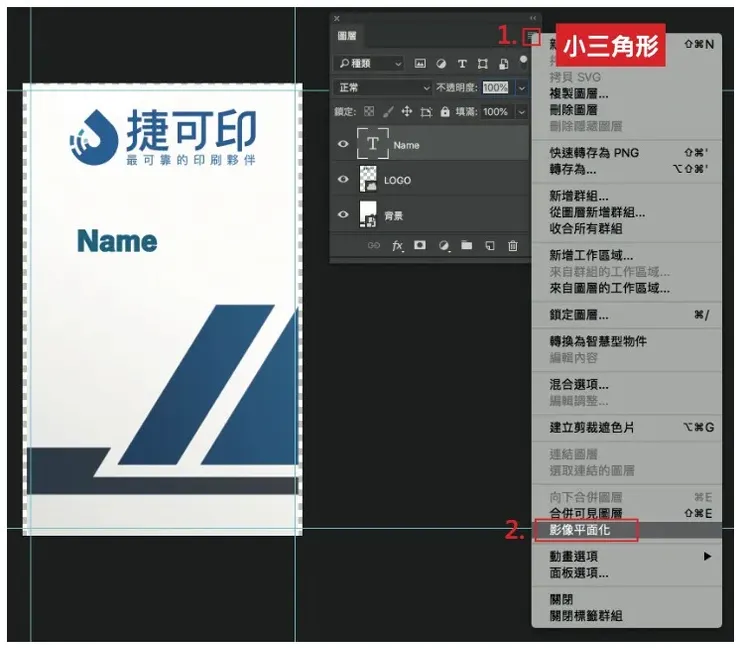This screenshot has width=740, height=648.
Task: Click type layer filter icon
Action: click(x=462, y=63)
